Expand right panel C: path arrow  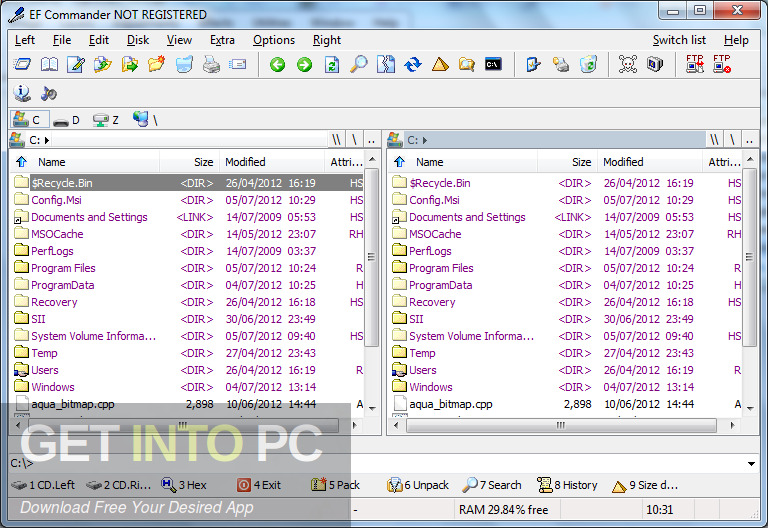point(425,140)
